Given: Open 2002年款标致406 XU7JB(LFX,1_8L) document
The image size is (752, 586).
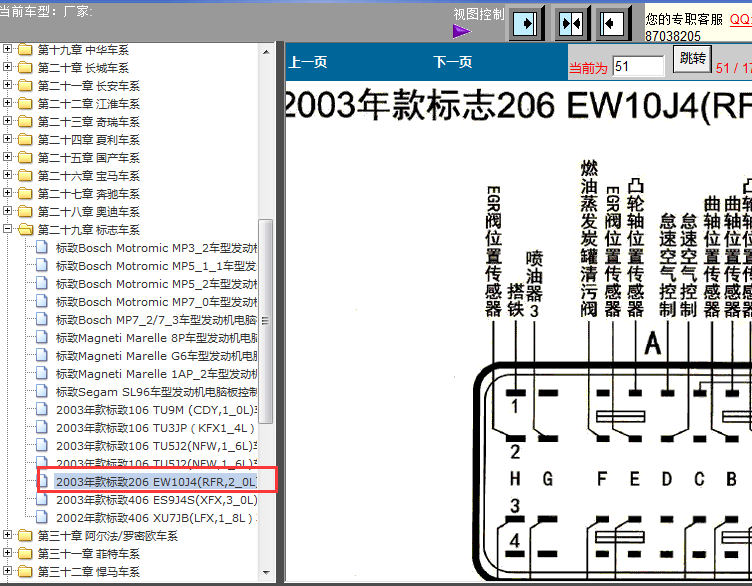Looking at the screenshot, I should tap(156, 518).
